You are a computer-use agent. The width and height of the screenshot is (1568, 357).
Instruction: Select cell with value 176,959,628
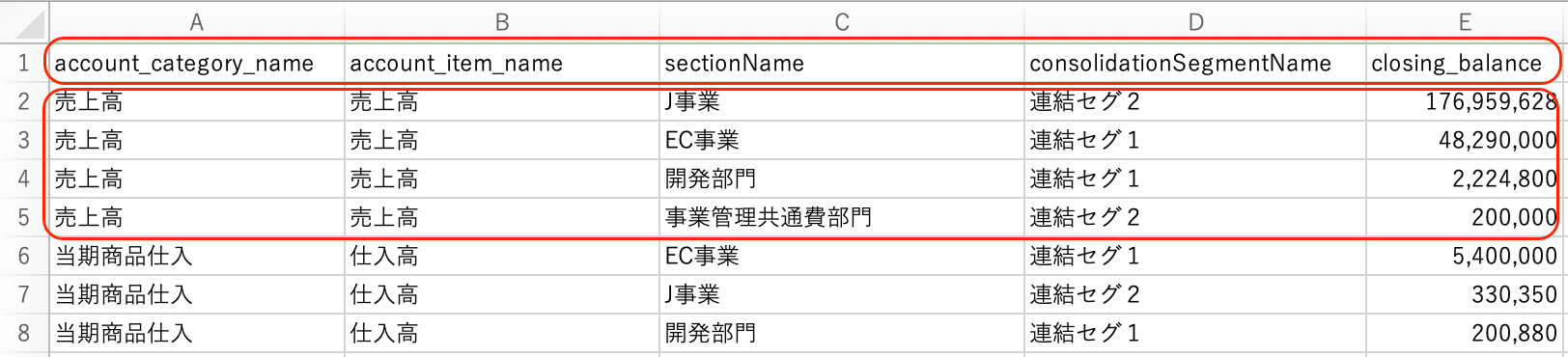1465,101
